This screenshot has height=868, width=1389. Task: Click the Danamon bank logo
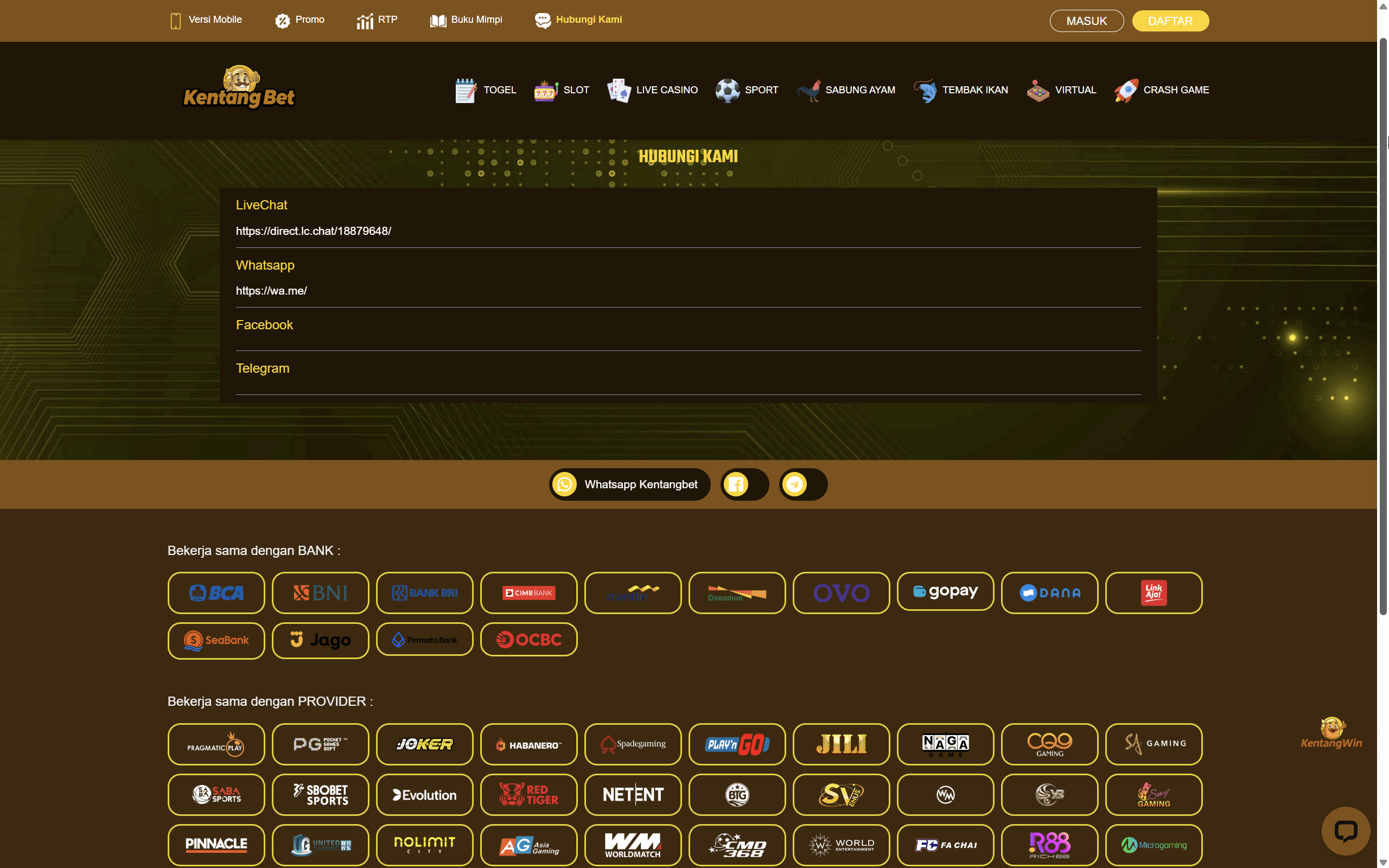tap(737, 593)
